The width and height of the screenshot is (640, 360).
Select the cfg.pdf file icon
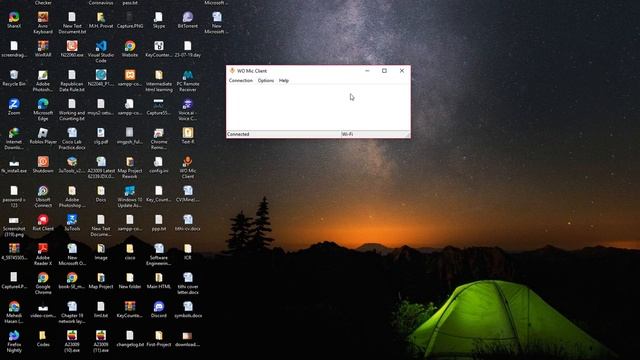coord(101,136)
